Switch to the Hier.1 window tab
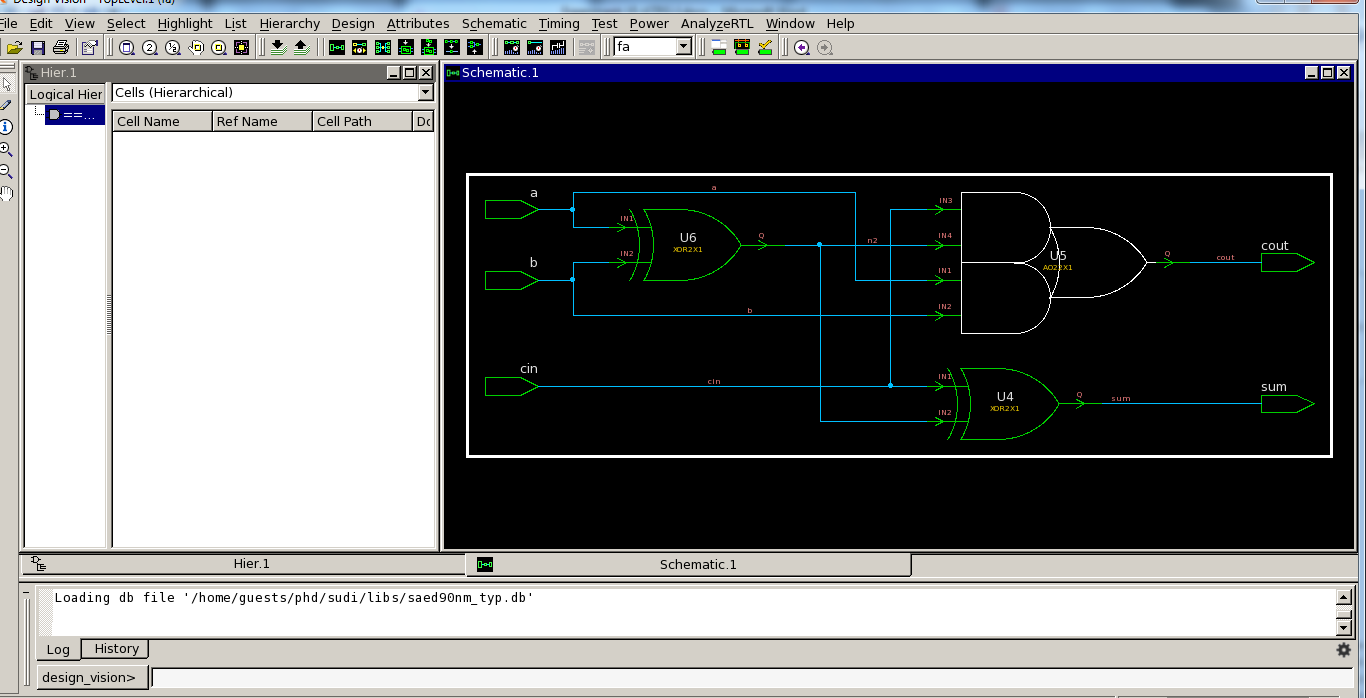This screenshot has height=698, width=1366. coord(243,564)
